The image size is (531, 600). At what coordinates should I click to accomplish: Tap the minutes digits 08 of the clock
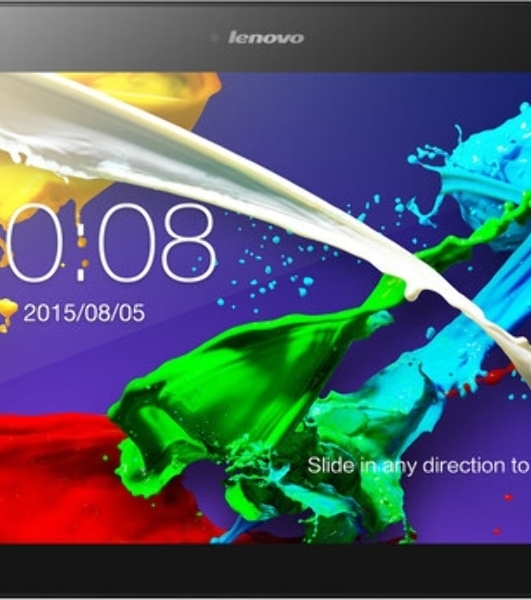[x=156, y=242]
